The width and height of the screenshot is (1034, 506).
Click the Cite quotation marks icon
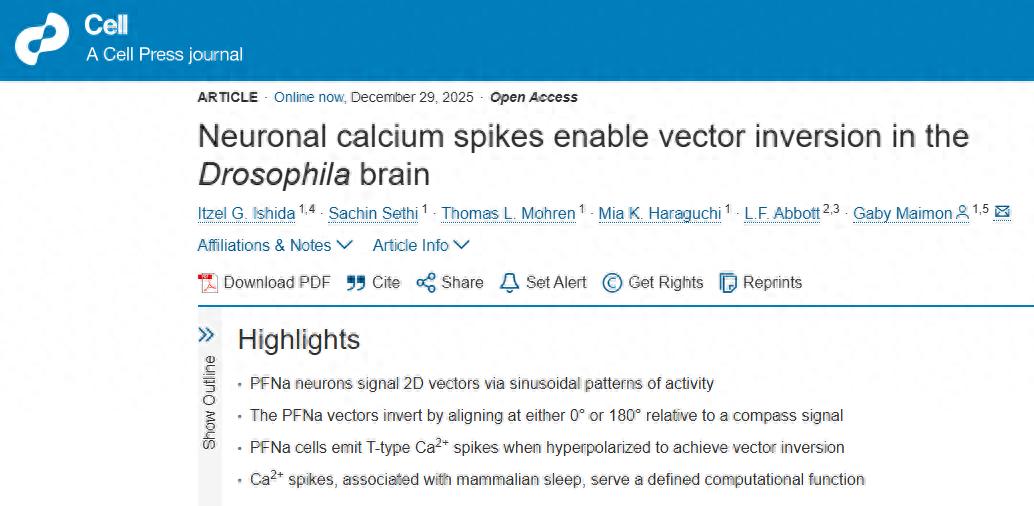point(356,283)
